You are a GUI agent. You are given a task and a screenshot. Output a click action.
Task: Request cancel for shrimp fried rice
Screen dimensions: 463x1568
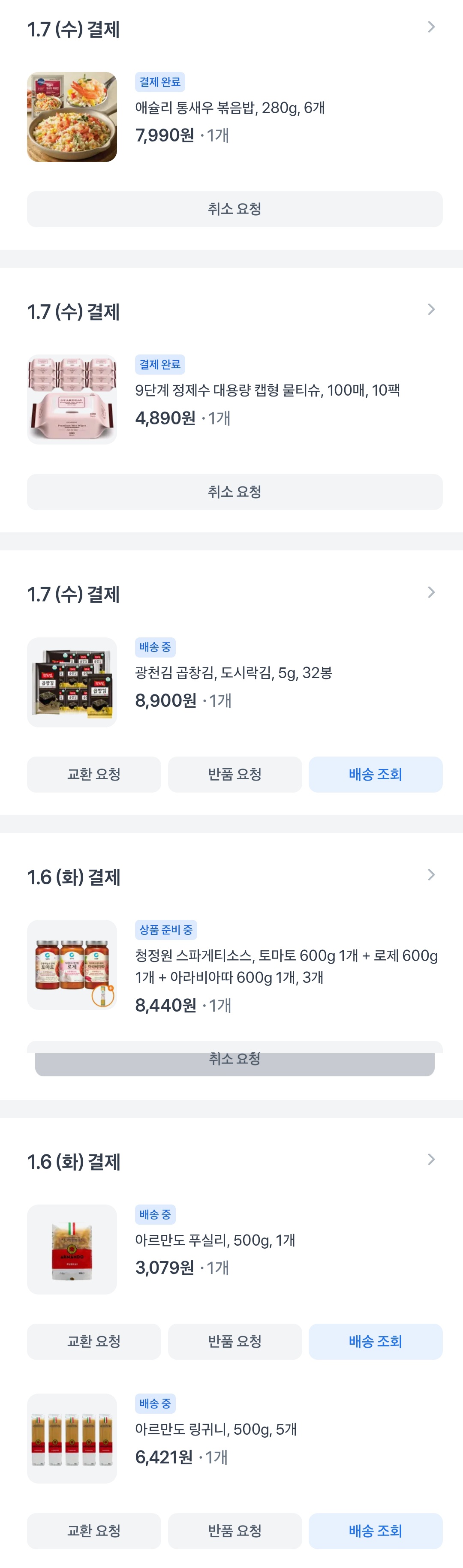(234, 209)
